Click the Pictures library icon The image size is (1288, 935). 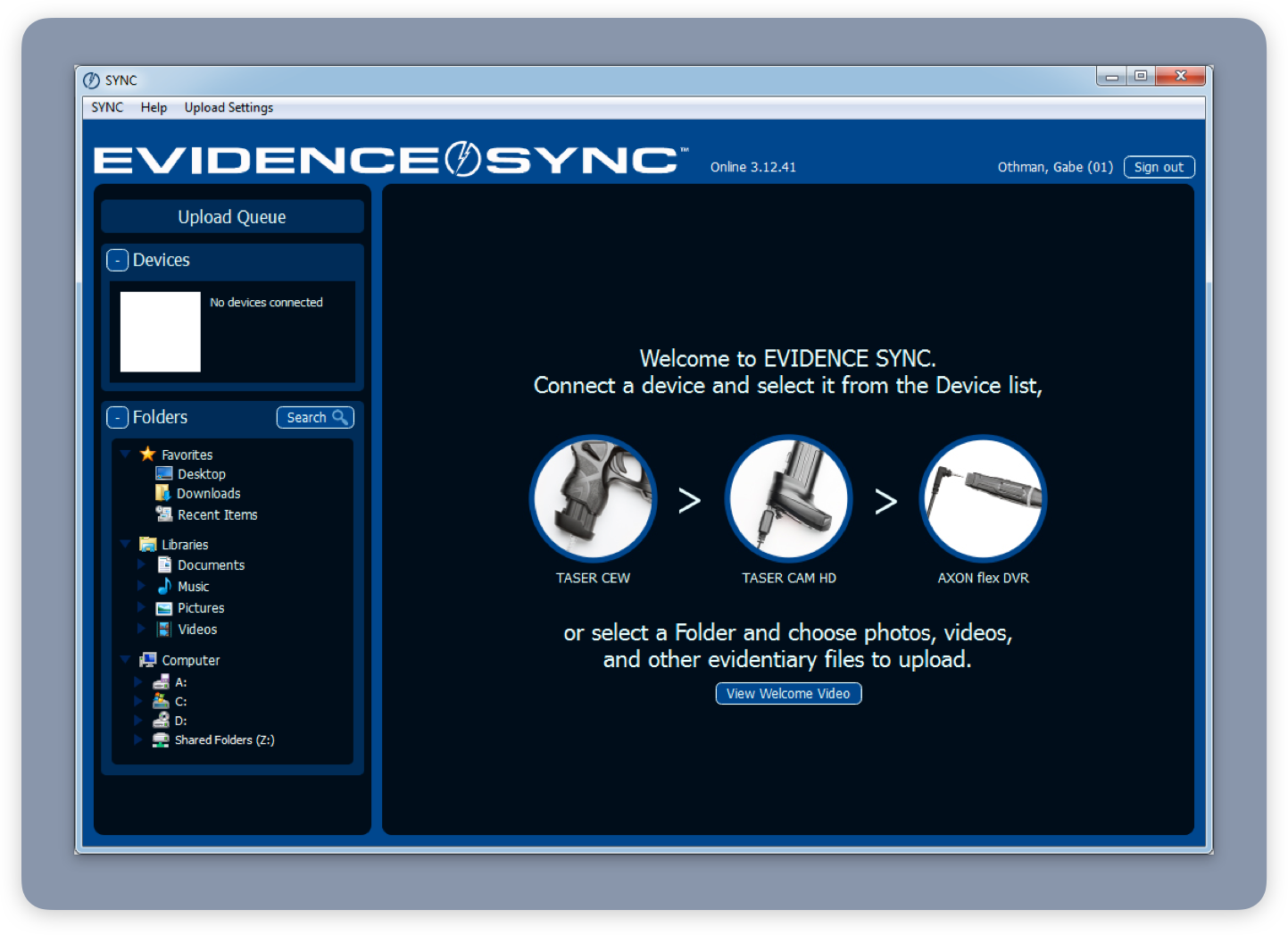(x=164, y=608)
